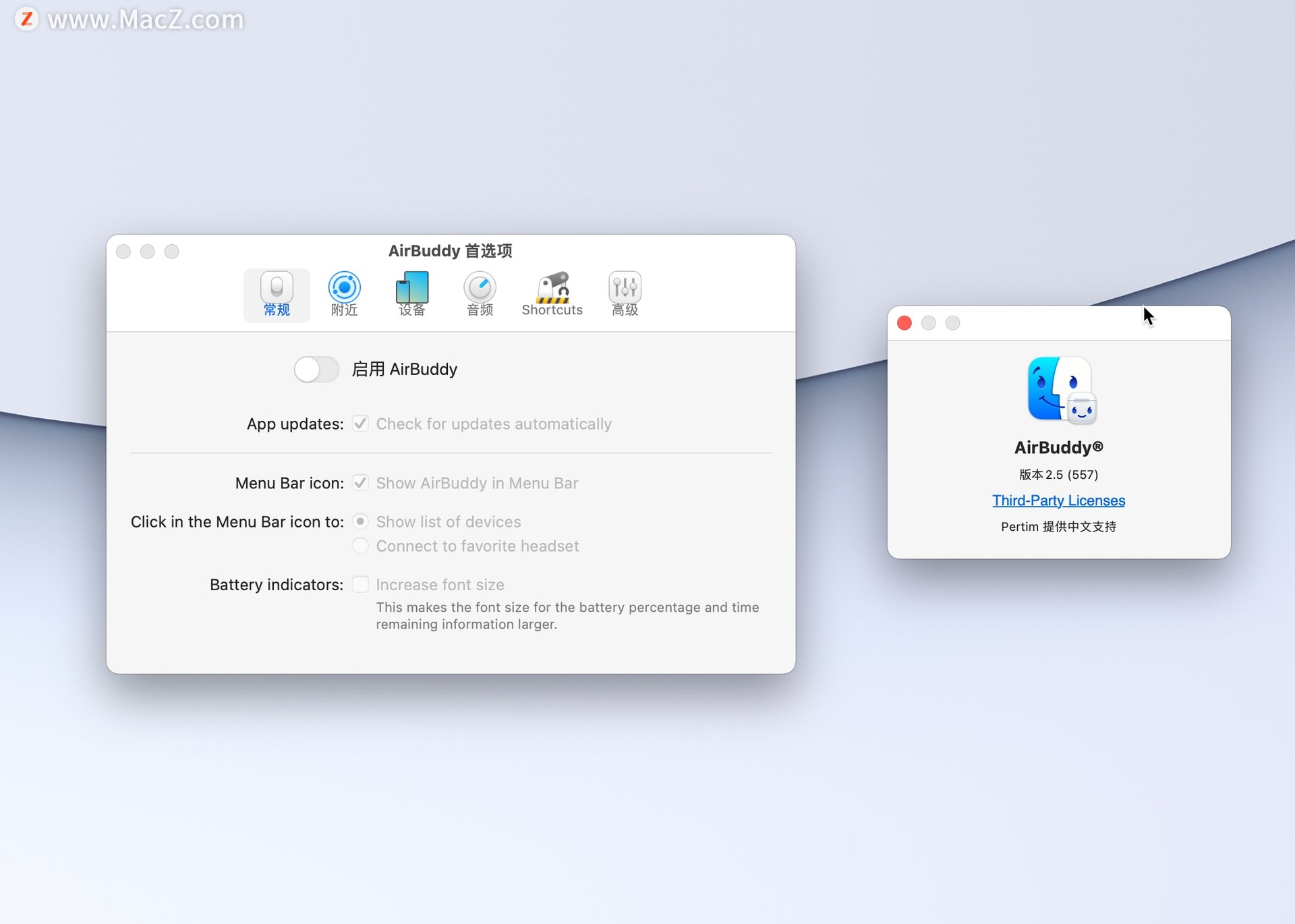Click the dimmed close button of preferences window

[123, 252]
